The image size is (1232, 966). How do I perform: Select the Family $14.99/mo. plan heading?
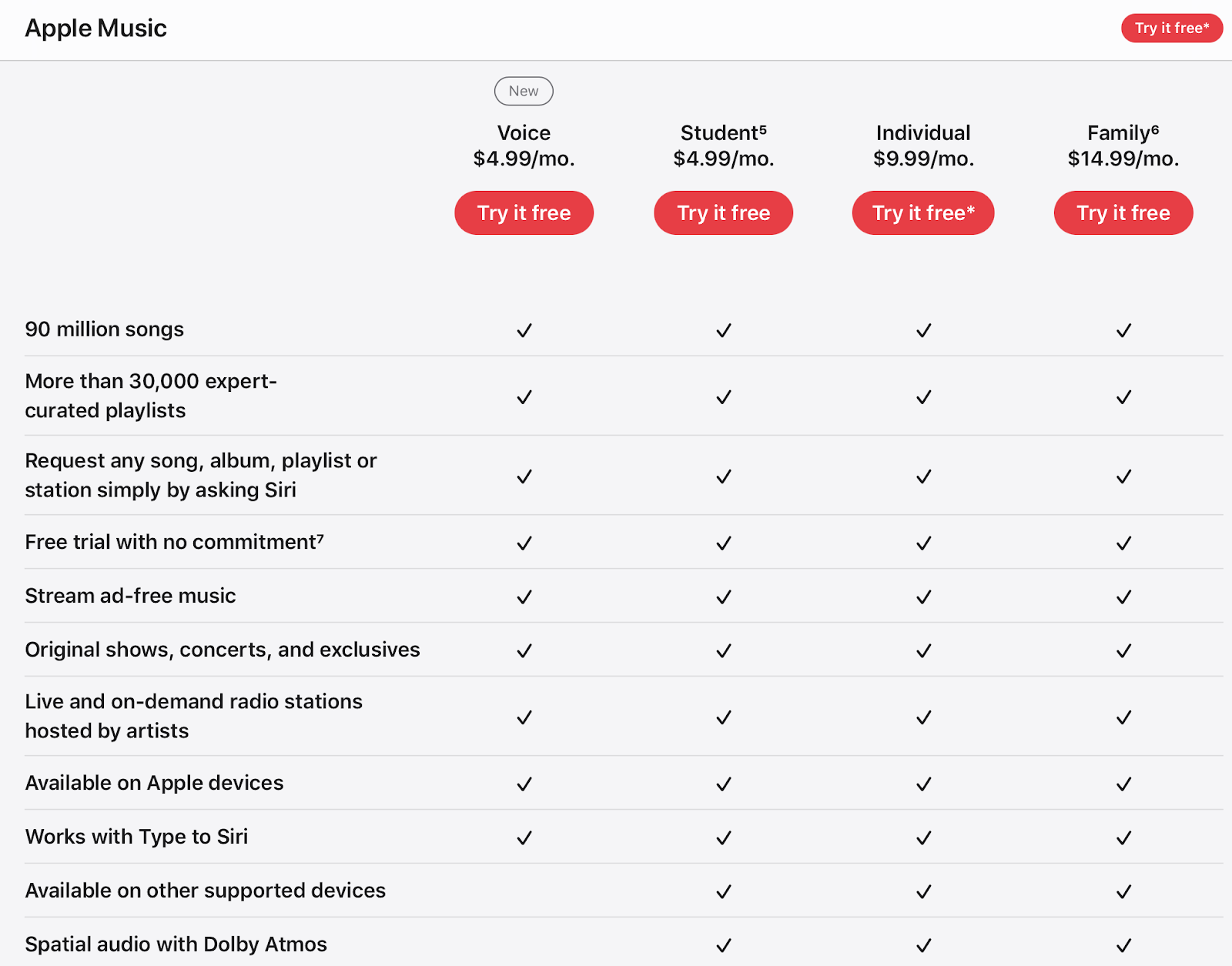[1123, 145]
